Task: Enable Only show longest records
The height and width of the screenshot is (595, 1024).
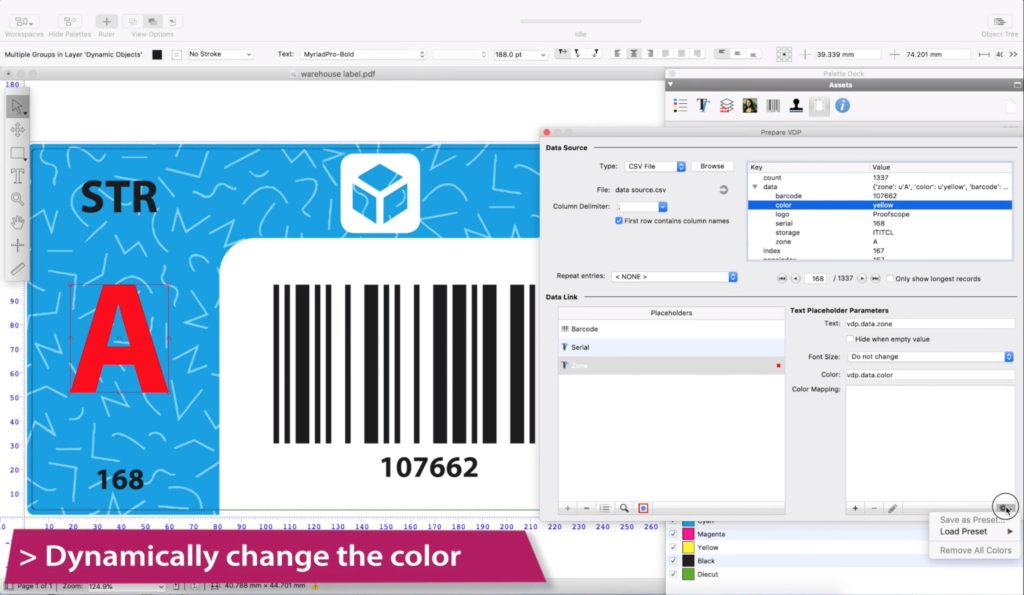Action: tap(889, 279)
